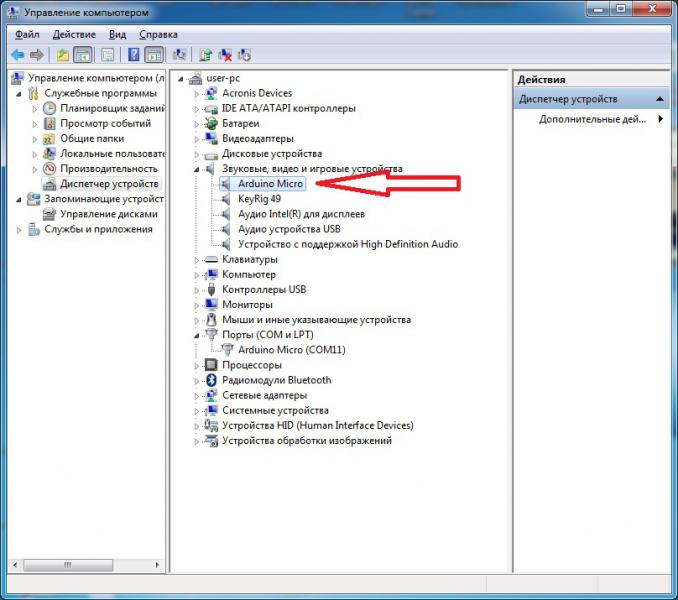Select the KeyRig 49 device

click(259, 199)
